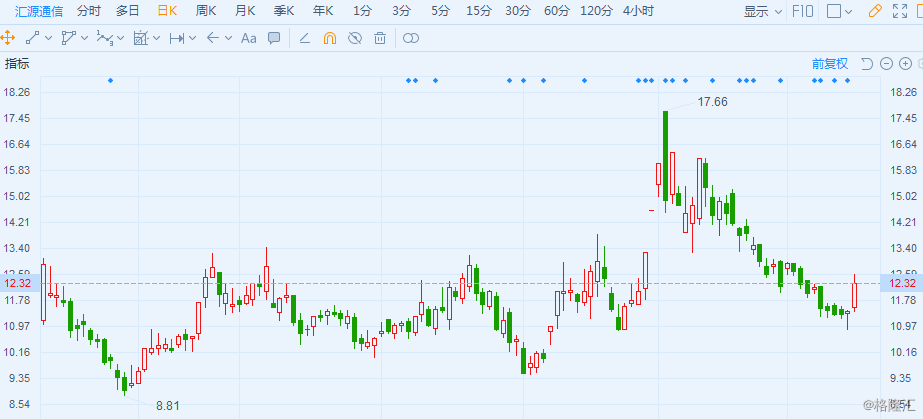The width and height of the screenshot is (923, 419).
Task: Select the speech bubble comment tool
Action: click(x=274, y=38)
